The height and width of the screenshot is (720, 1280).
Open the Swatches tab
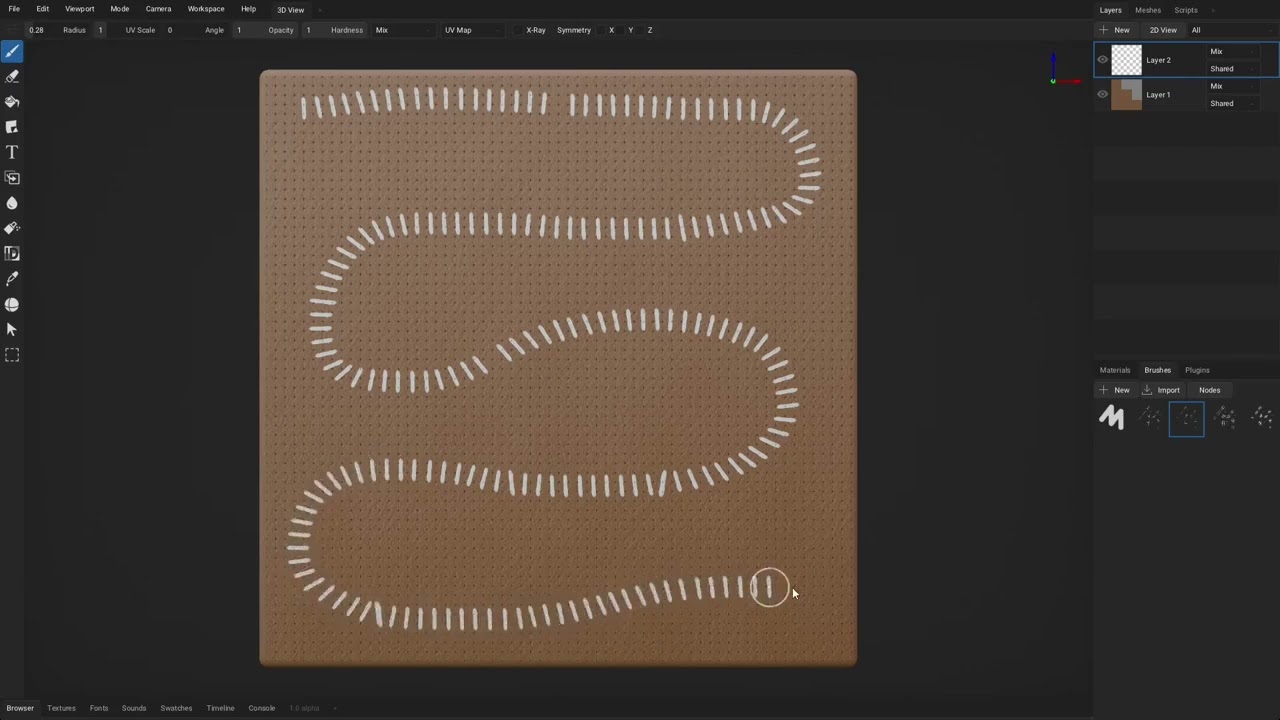pos(176,708)
